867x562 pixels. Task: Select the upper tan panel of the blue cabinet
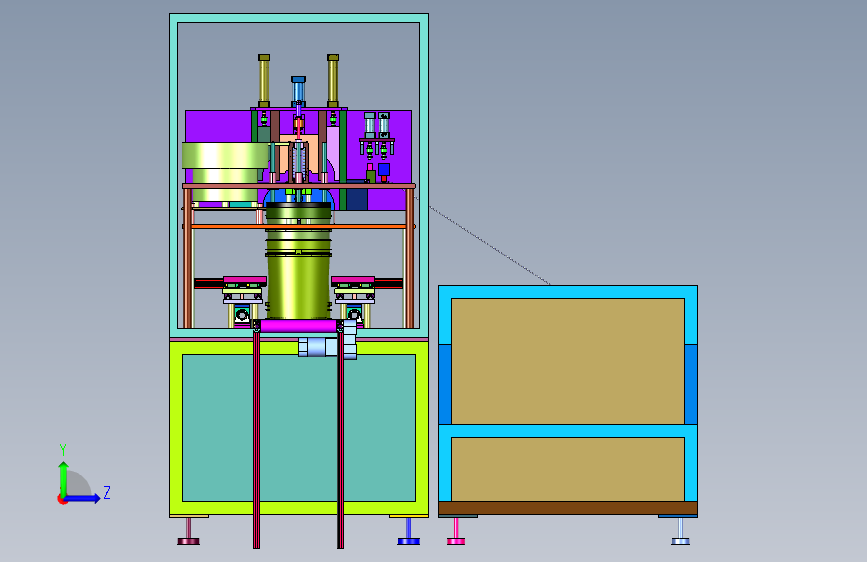point(568,361)
